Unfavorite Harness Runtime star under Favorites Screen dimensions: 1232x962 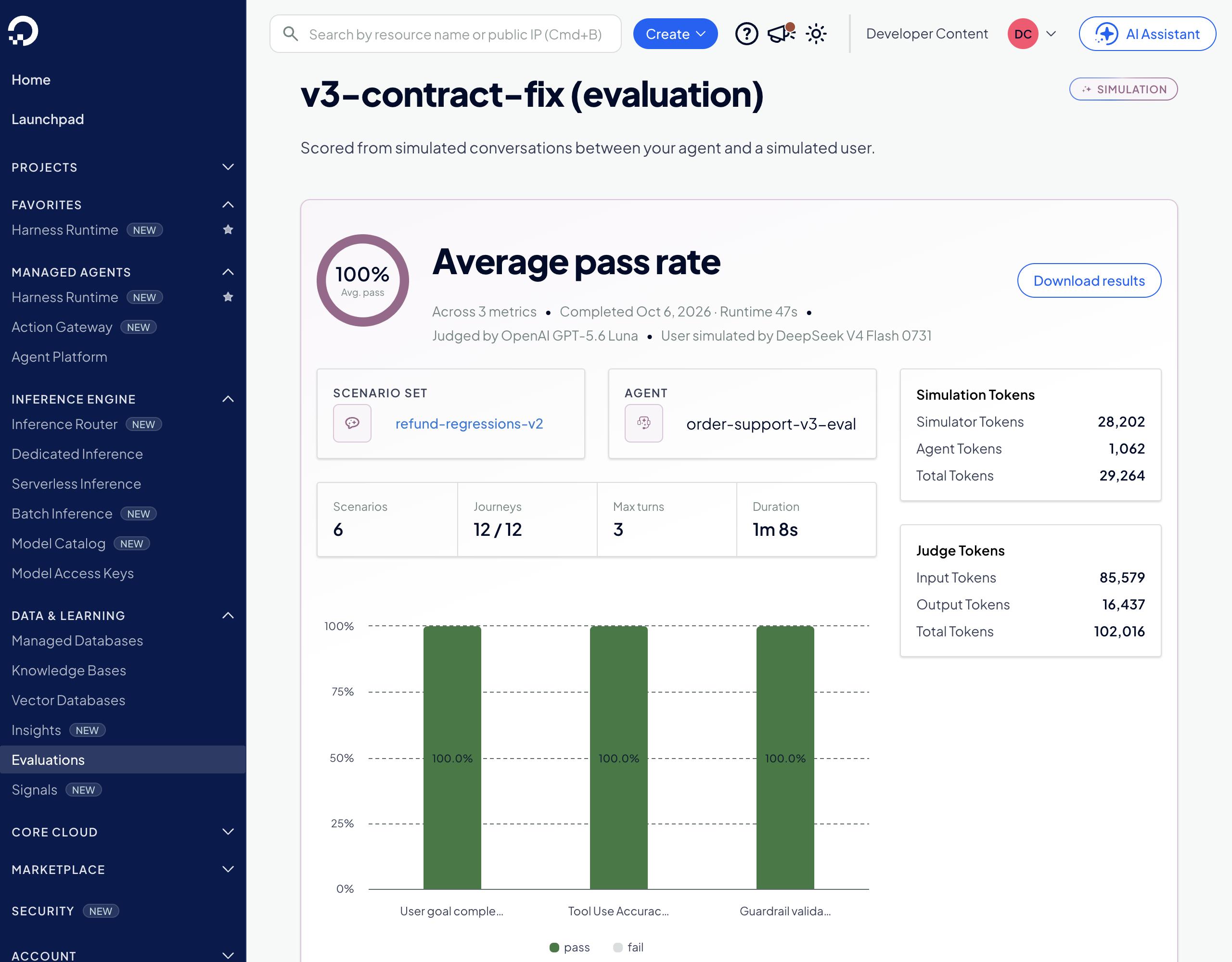(228, 229)
